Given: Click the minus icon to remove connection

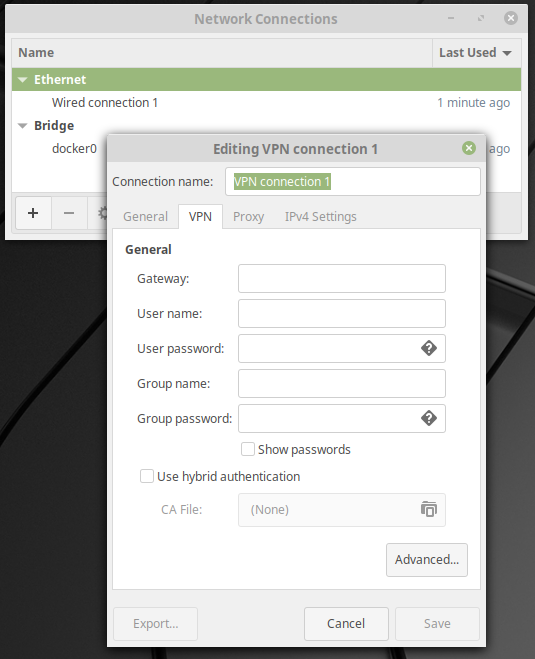Looking at the screenshot, I should coord(69,213).
